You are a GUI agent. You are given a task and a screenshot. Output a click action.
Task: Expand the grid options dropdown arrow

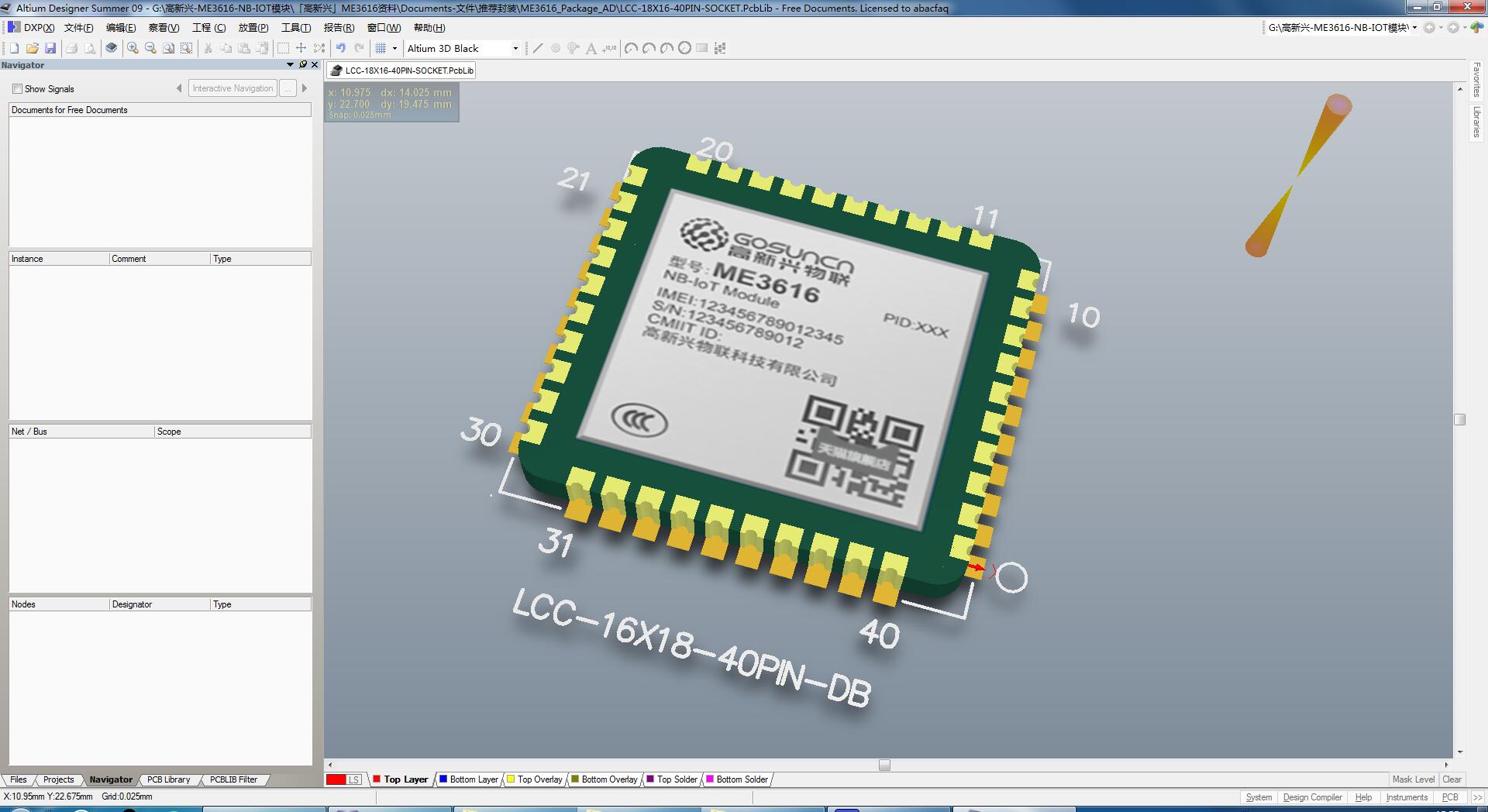tap(394, 48)
